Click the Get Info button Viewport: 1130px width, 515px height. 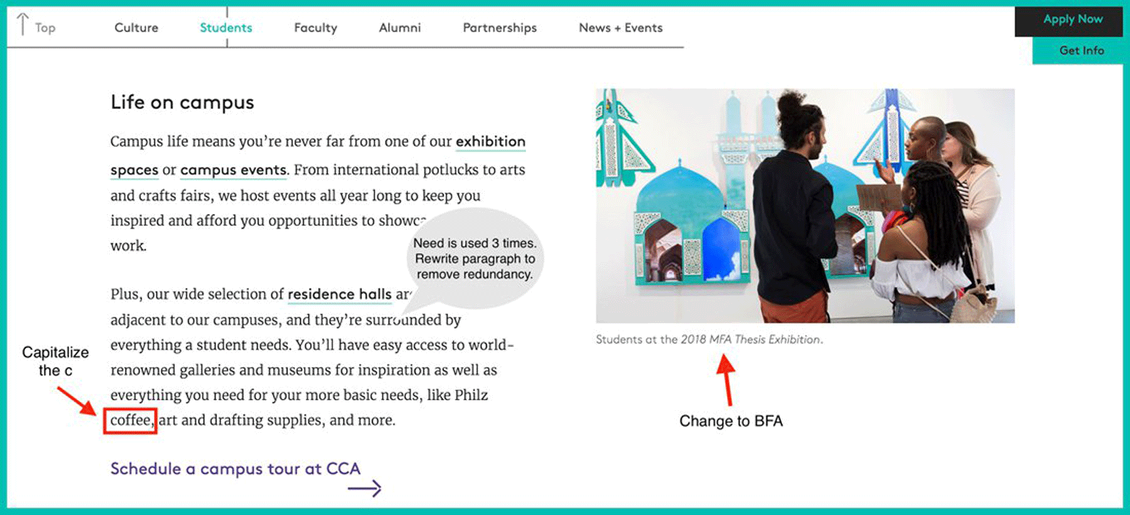click(x=1081, y=50)
